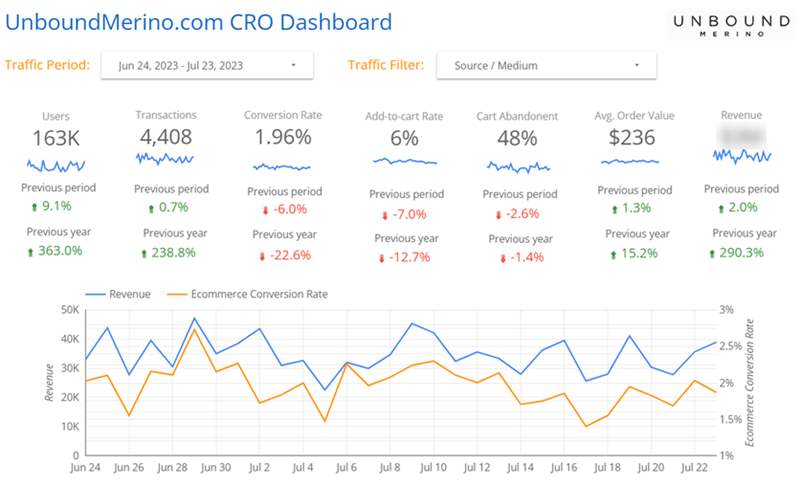The height and width of the screenshot is (486, 800).
Task: Click the blurred Revenue scorecard value
Action: (740, 135)
